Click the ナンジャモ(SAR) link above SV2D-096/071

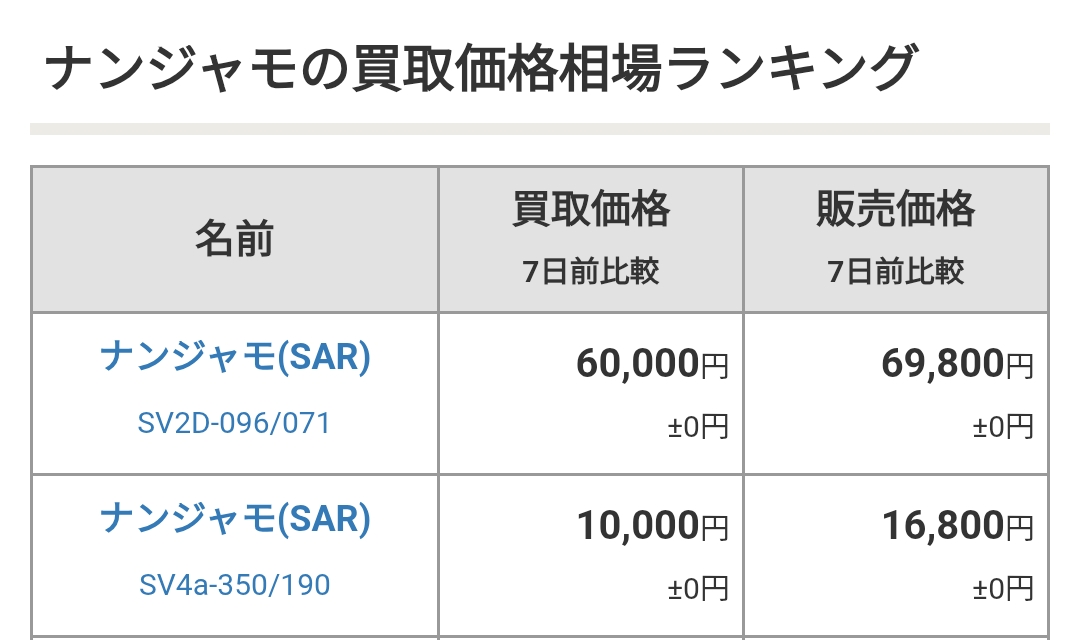tap(235, 358)
